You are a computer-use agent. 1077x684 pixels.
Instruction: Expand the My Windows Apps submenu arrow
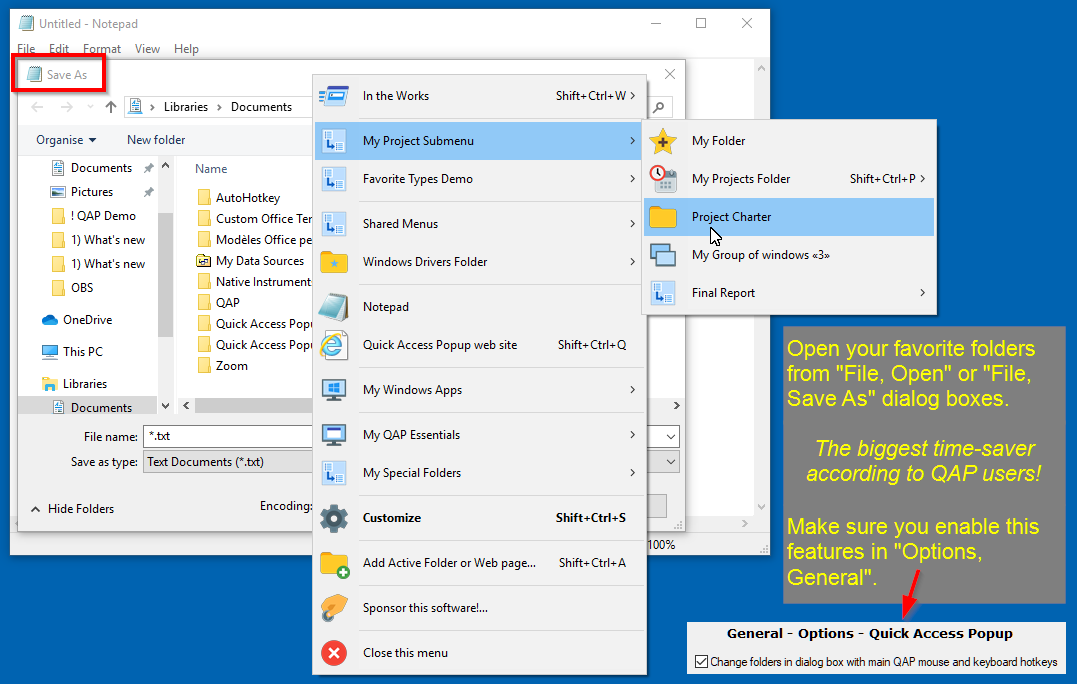[633, 389]
